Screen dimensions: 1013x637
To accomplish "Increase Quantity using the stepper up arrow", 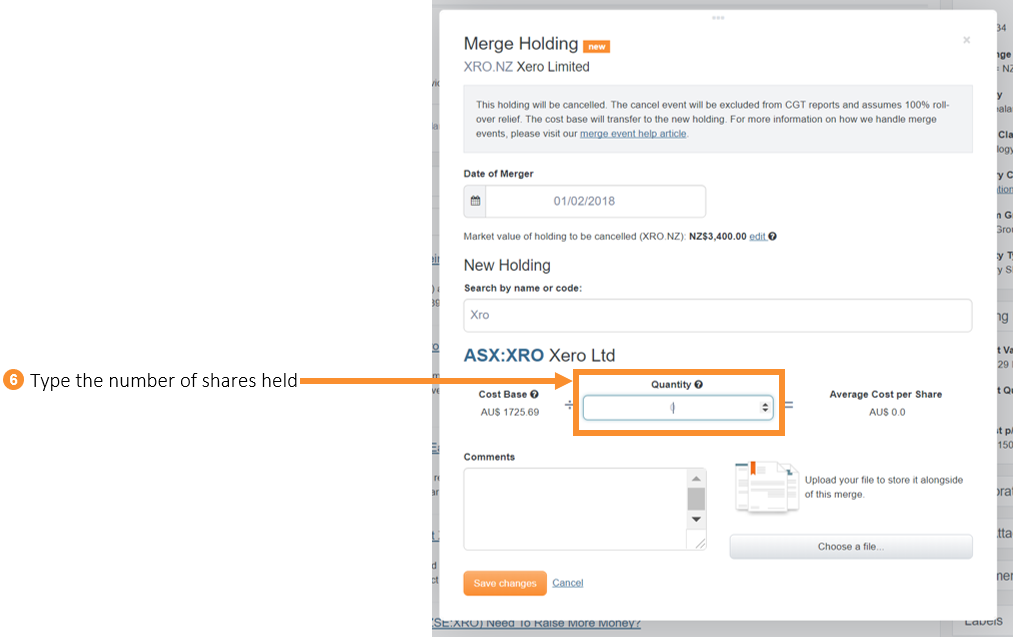I will click(x=764, y=402).
